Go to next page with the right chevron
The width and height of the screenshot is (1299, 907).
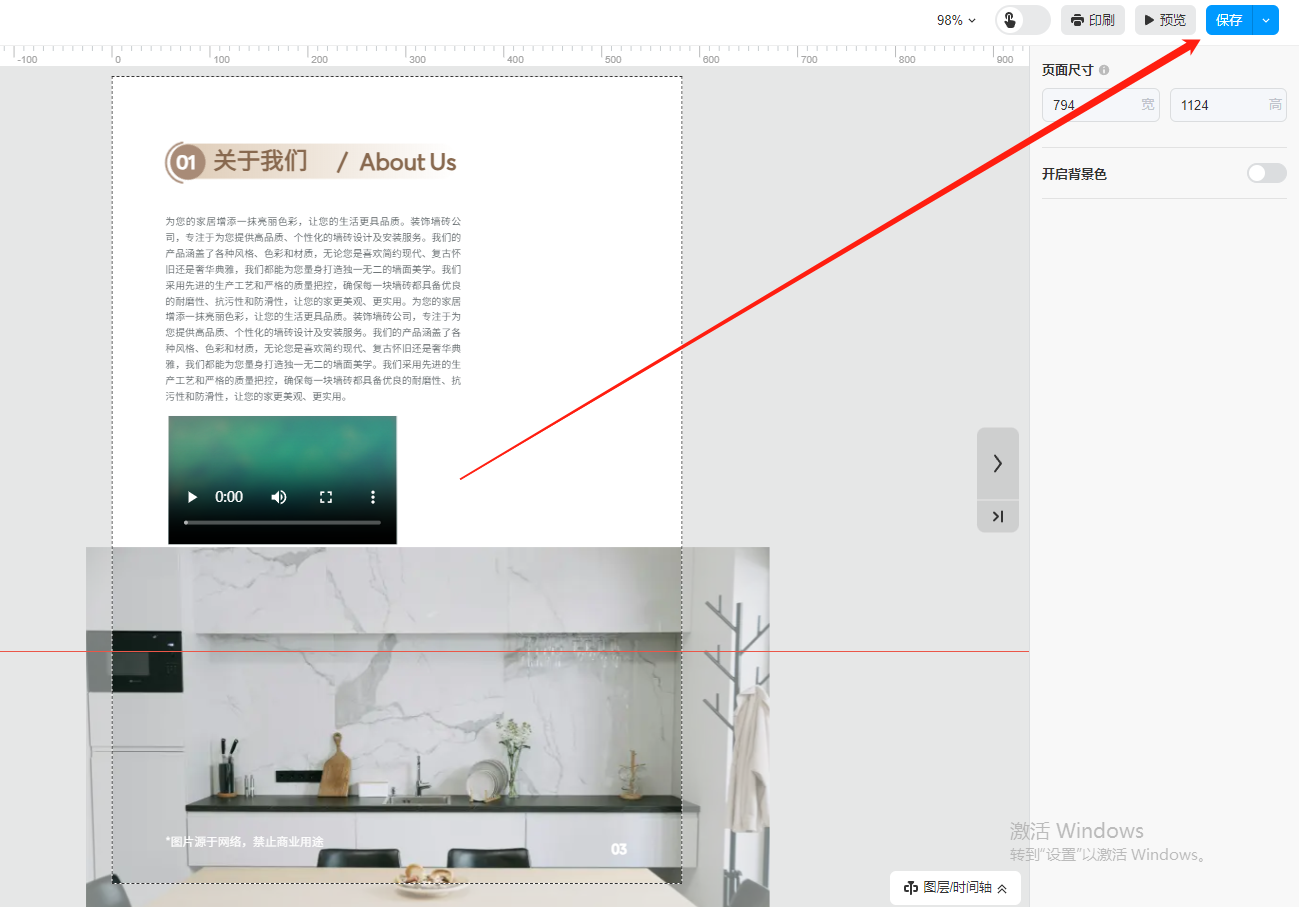coord(997,463)
